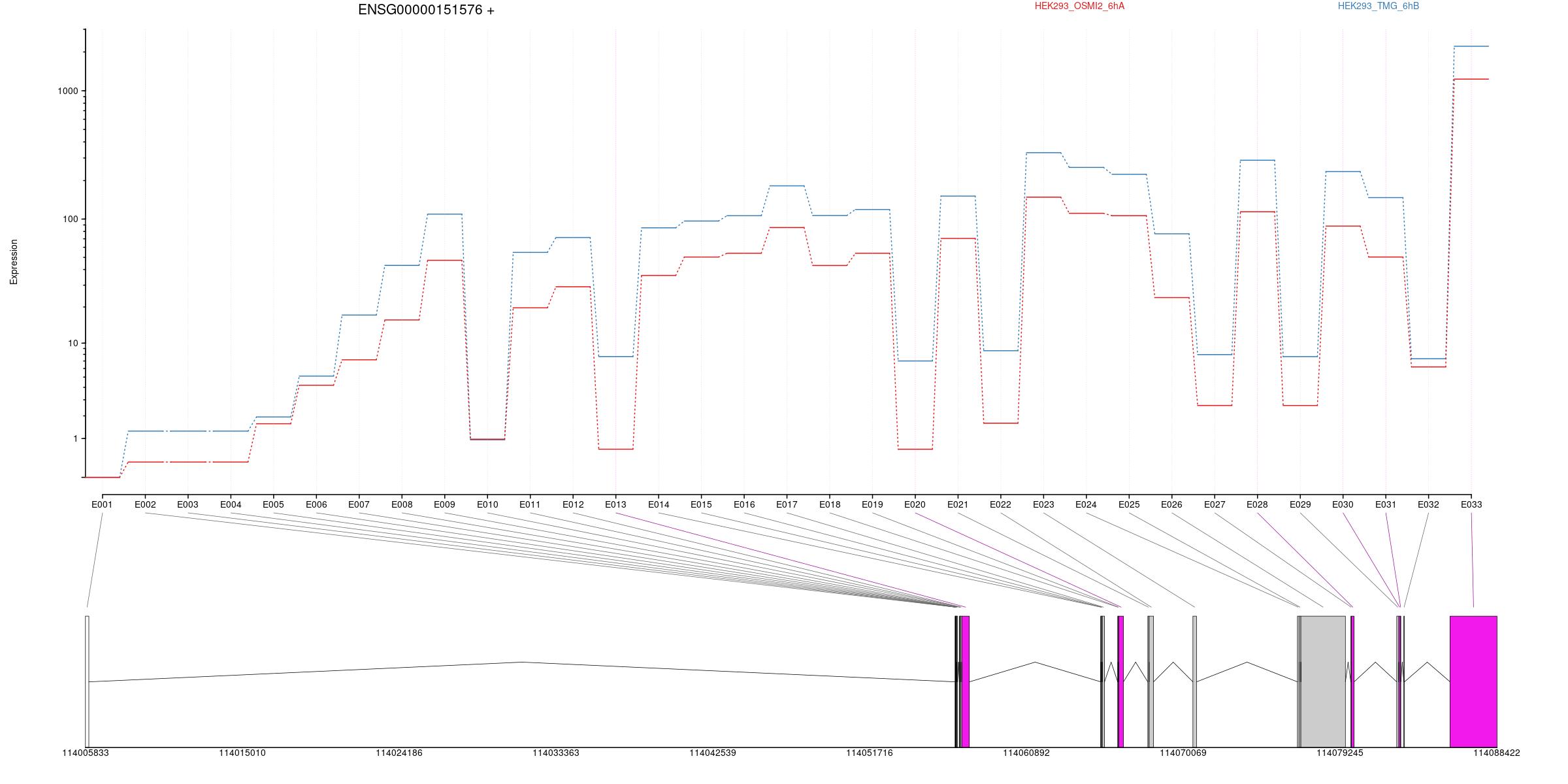This screenshot has height=784, width=1568.
Task: Click exon label E026
Action: (x=1171, y=504)
